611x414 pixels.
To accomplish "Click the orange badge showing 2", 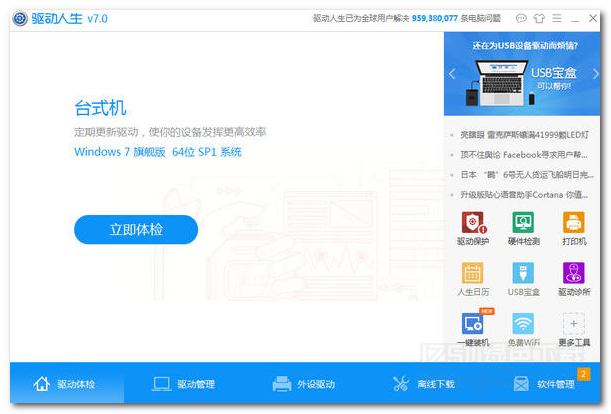I will click(x=583, y=374).
